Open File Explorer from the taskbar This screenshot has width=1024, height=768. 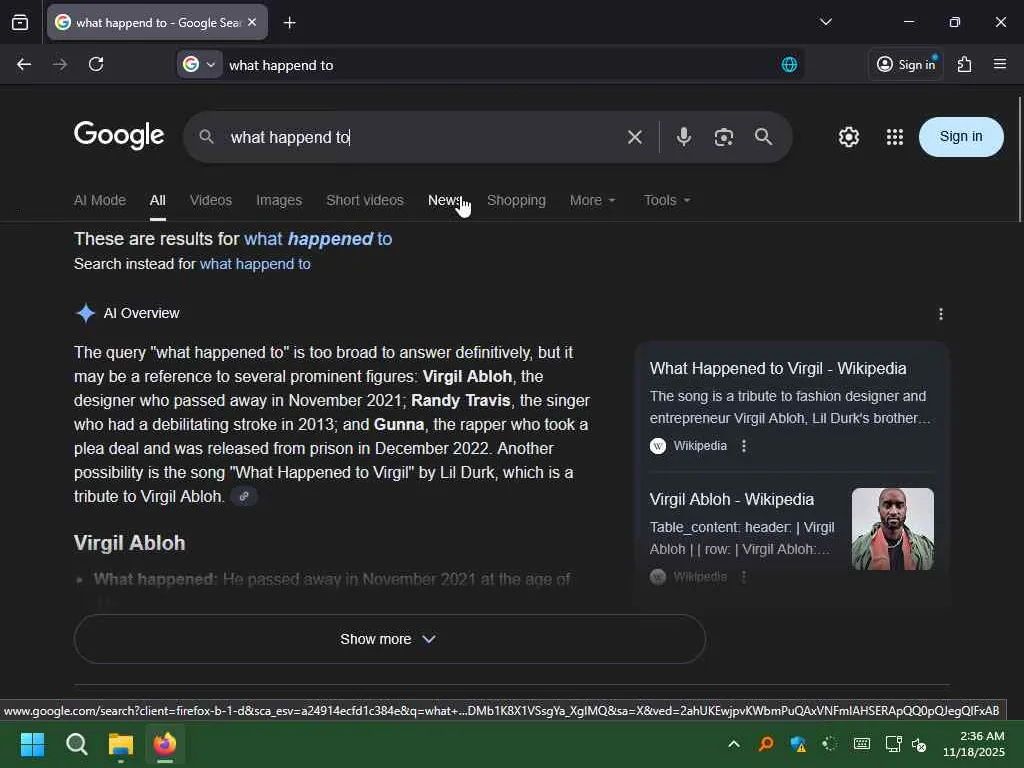121,744
